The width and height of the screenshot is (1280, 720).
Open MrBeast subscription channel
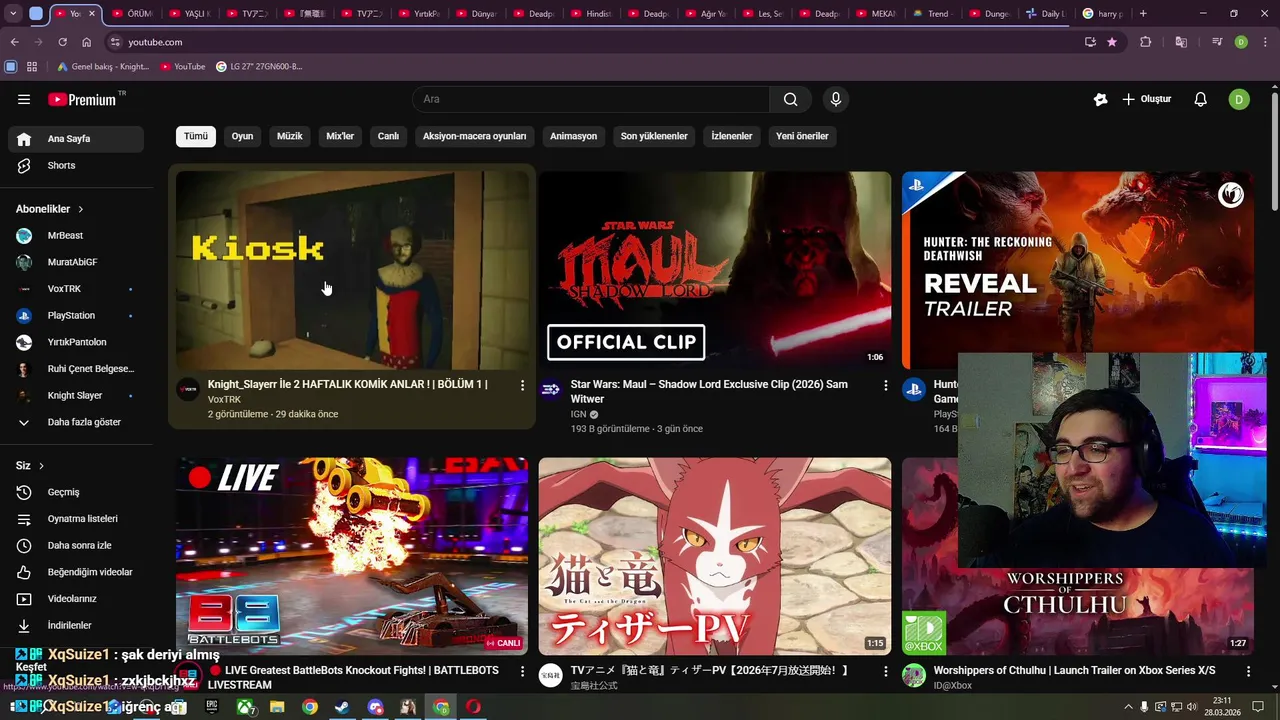pos(76,235)
